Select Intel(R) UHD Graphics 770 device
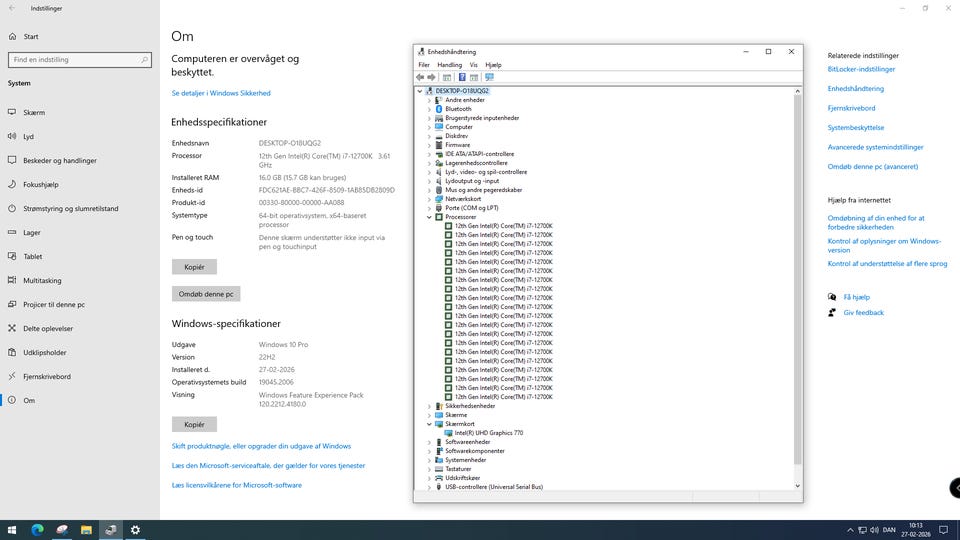Viewport: 960px width, 540px height. pyautogui.click(x=488, y=433)
